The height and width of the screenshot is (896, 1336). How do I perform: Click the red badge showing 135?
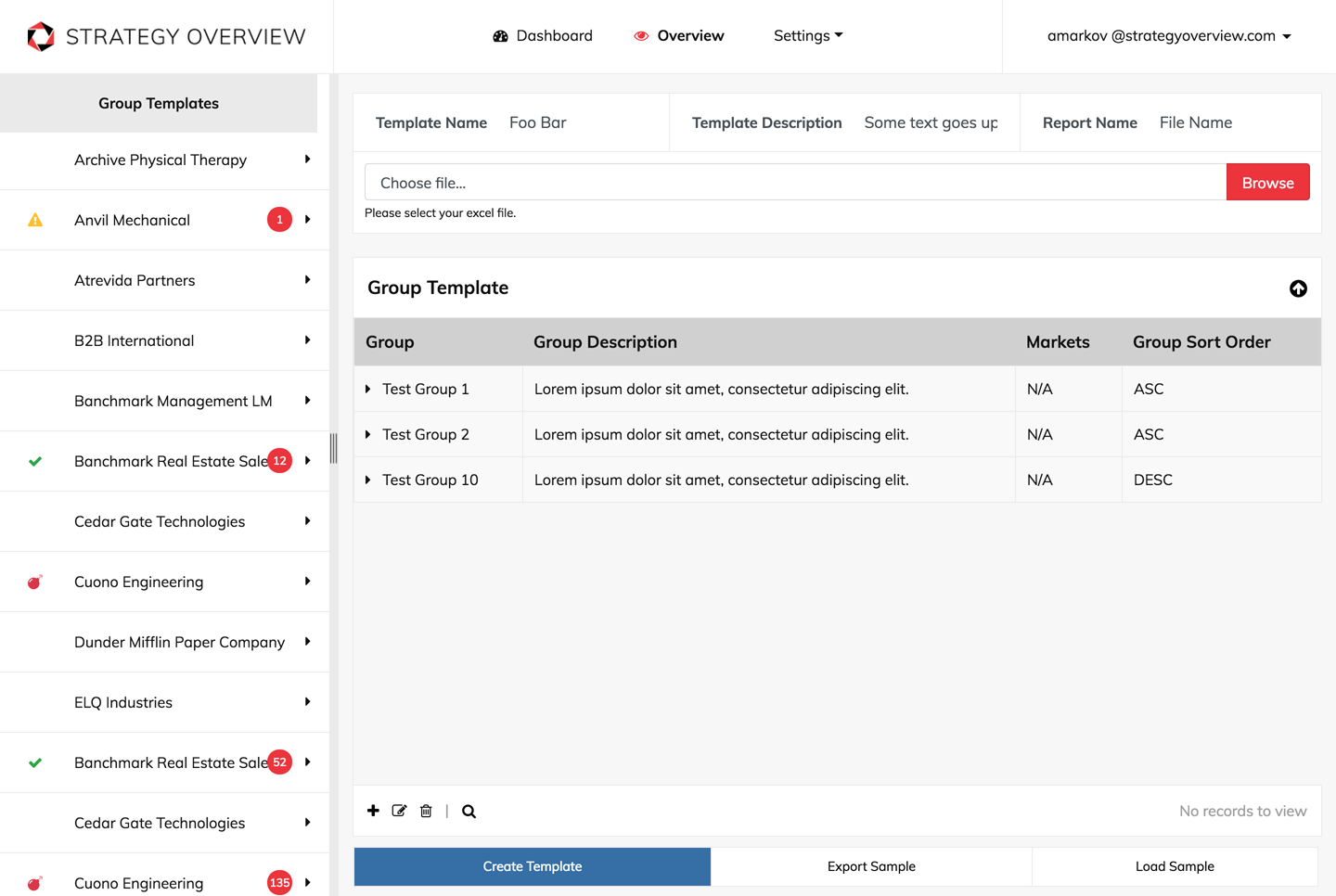(x=279, y=883)
